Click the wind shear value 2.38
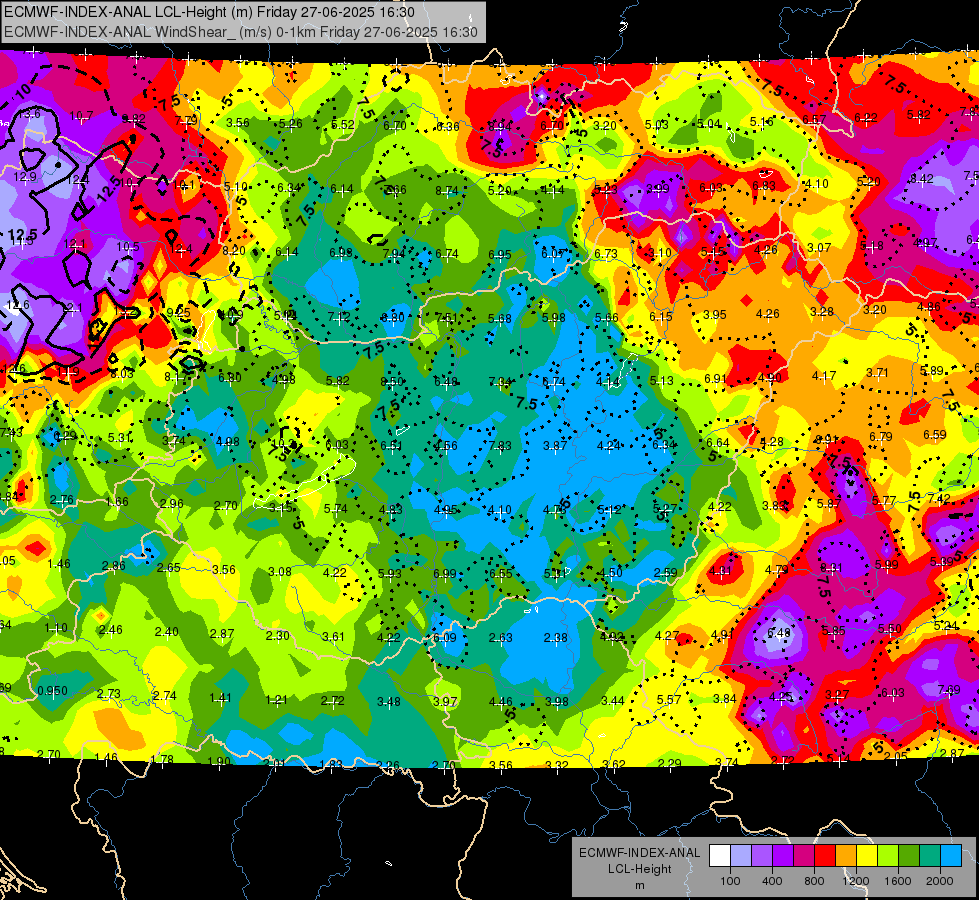Image resolution: width=979 pixels, height=900 pixels. click(556, 638)
